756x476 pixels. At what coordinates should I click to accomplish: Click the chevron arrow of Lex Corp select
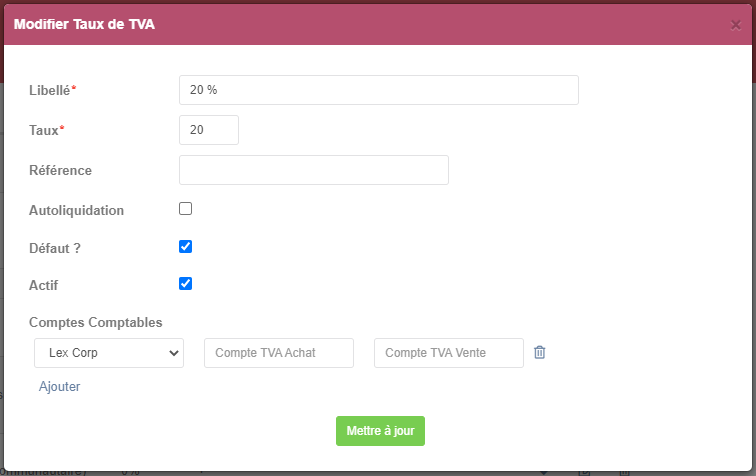174,353
